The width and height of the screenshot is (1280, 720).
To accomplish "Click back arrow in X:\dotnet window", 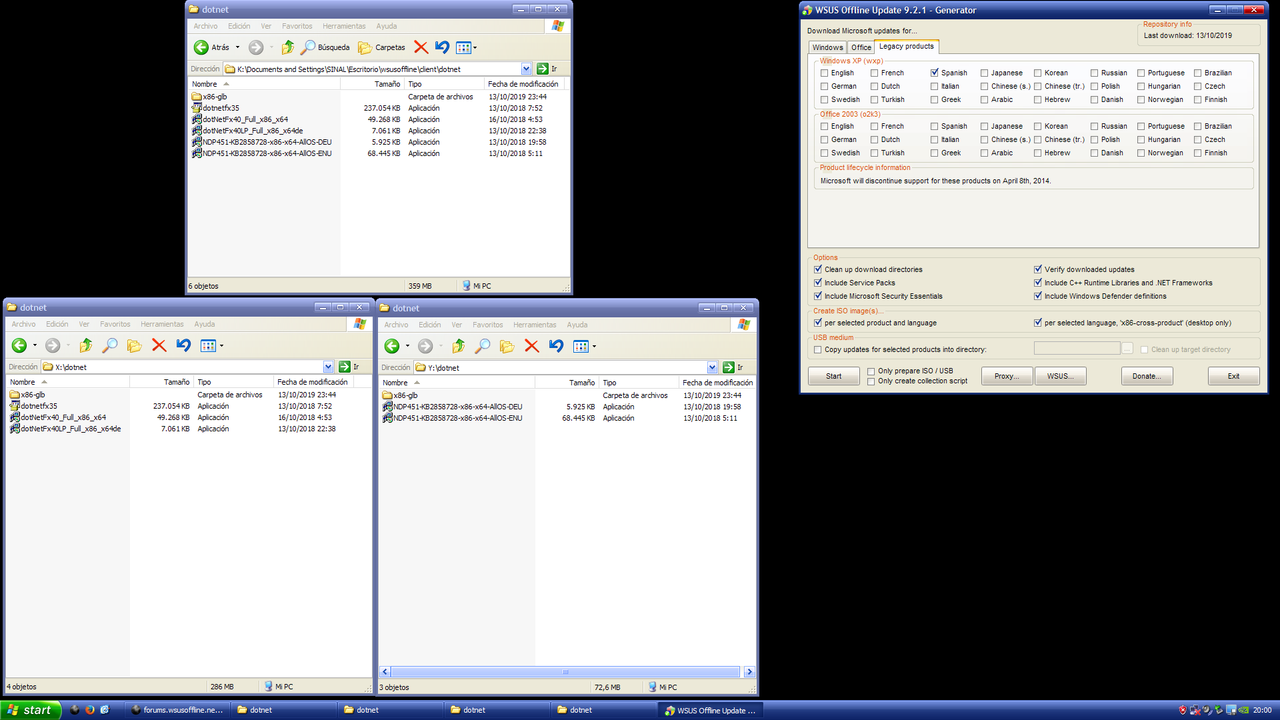I will (19, 346).
